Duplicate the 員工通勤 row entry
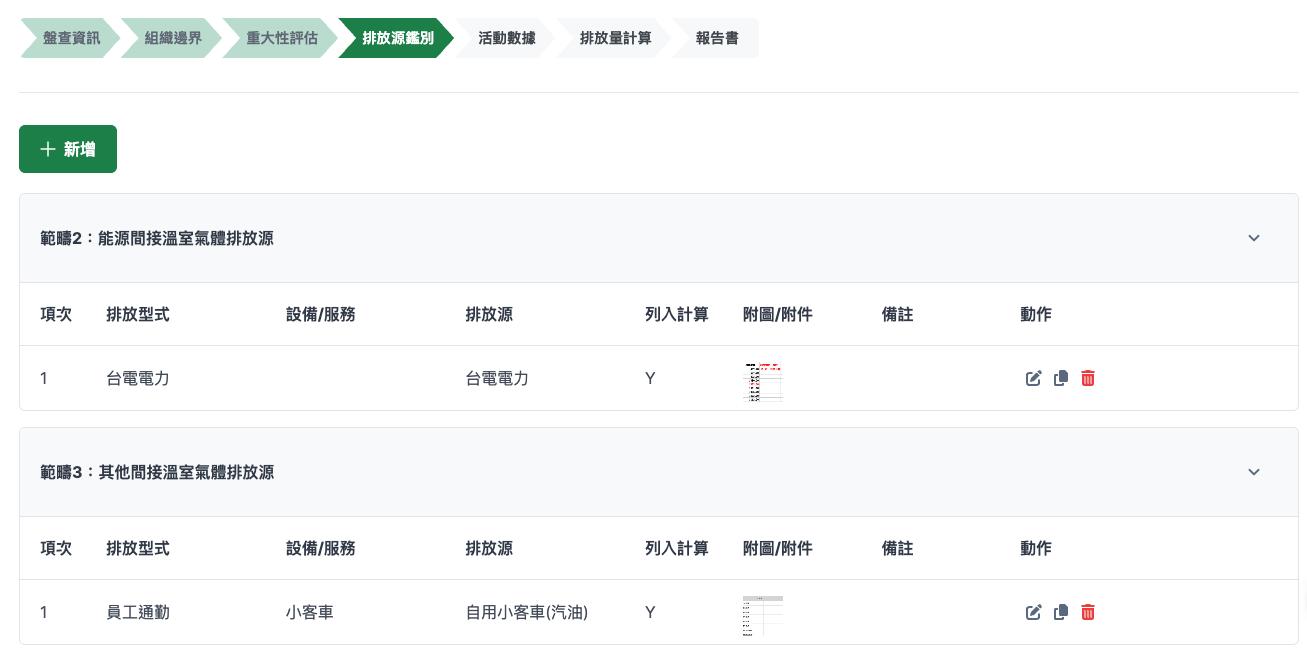1307x653 pixels. pos(1061,612)
